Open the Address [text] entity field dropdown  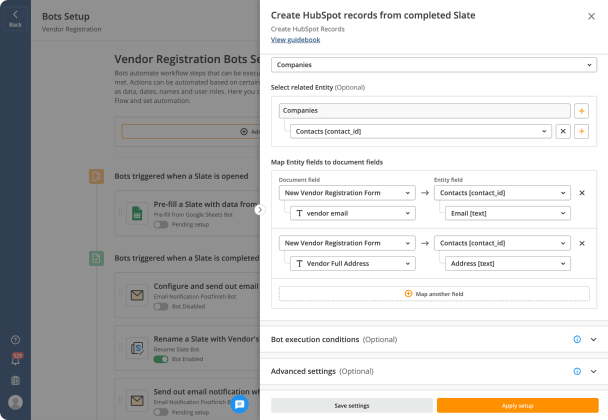(508, 264)
